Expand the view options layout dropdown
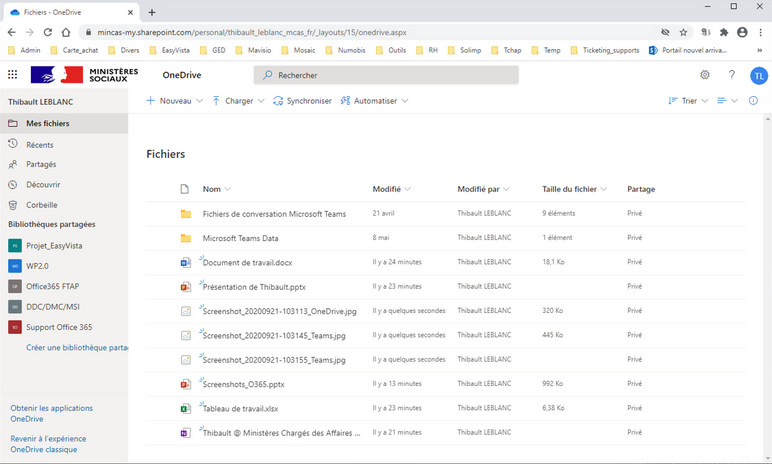772x464 pixels. 727,101
